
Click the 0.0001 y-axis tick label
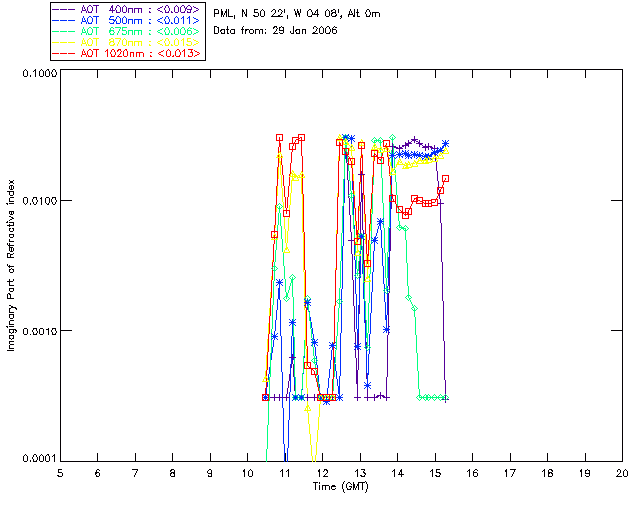(x=38, y=458)
